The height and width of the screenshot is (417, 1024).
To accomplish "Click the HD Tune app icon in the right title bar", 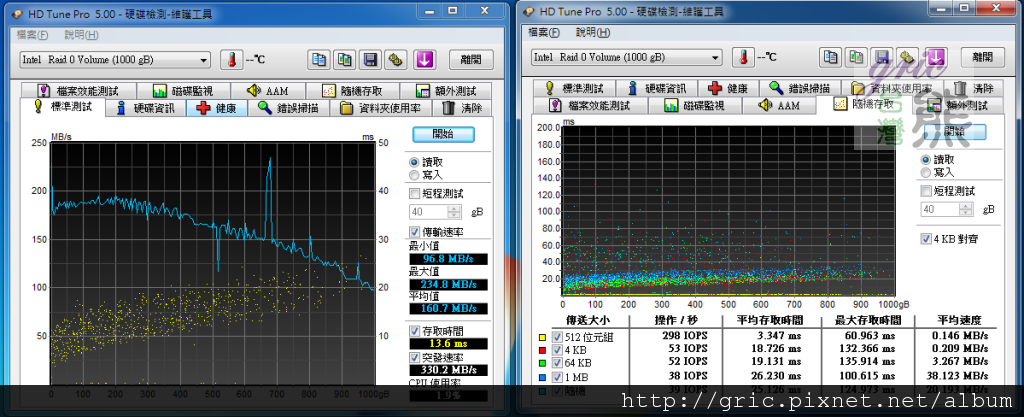I will (529, 11).
